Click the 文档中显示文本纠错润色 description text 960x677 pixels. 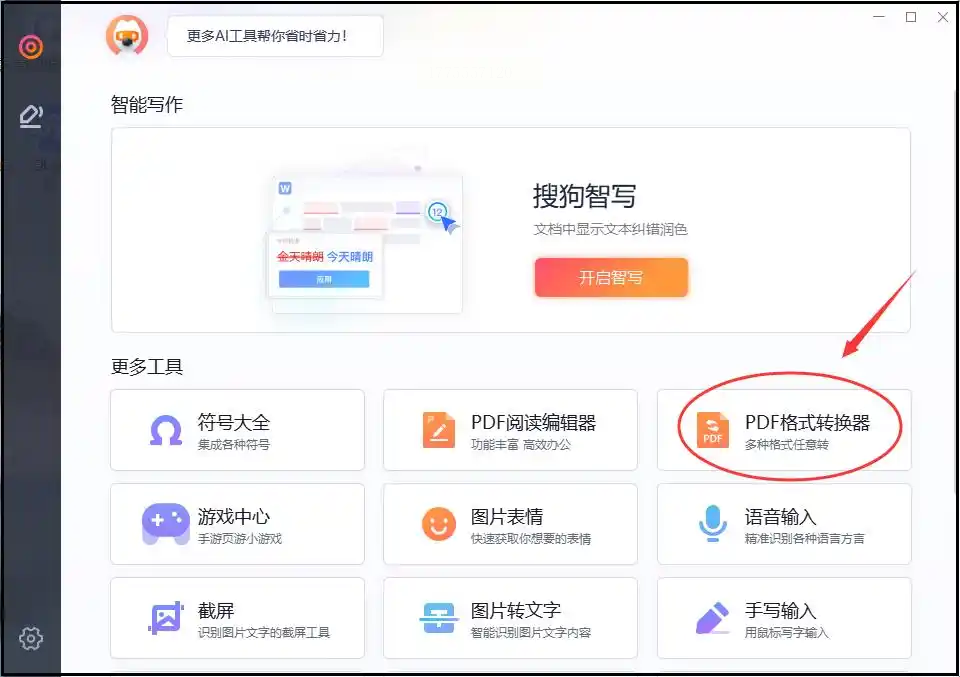pos(610,229)
